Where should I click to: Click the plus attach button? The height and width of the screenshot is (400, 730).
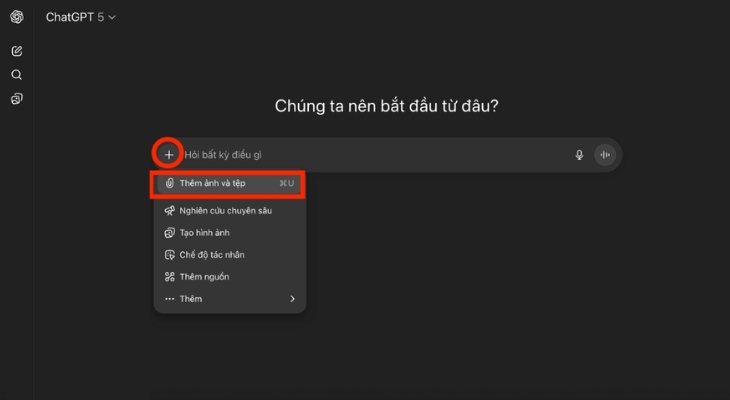pyautogui.click(x=169, y=155)
